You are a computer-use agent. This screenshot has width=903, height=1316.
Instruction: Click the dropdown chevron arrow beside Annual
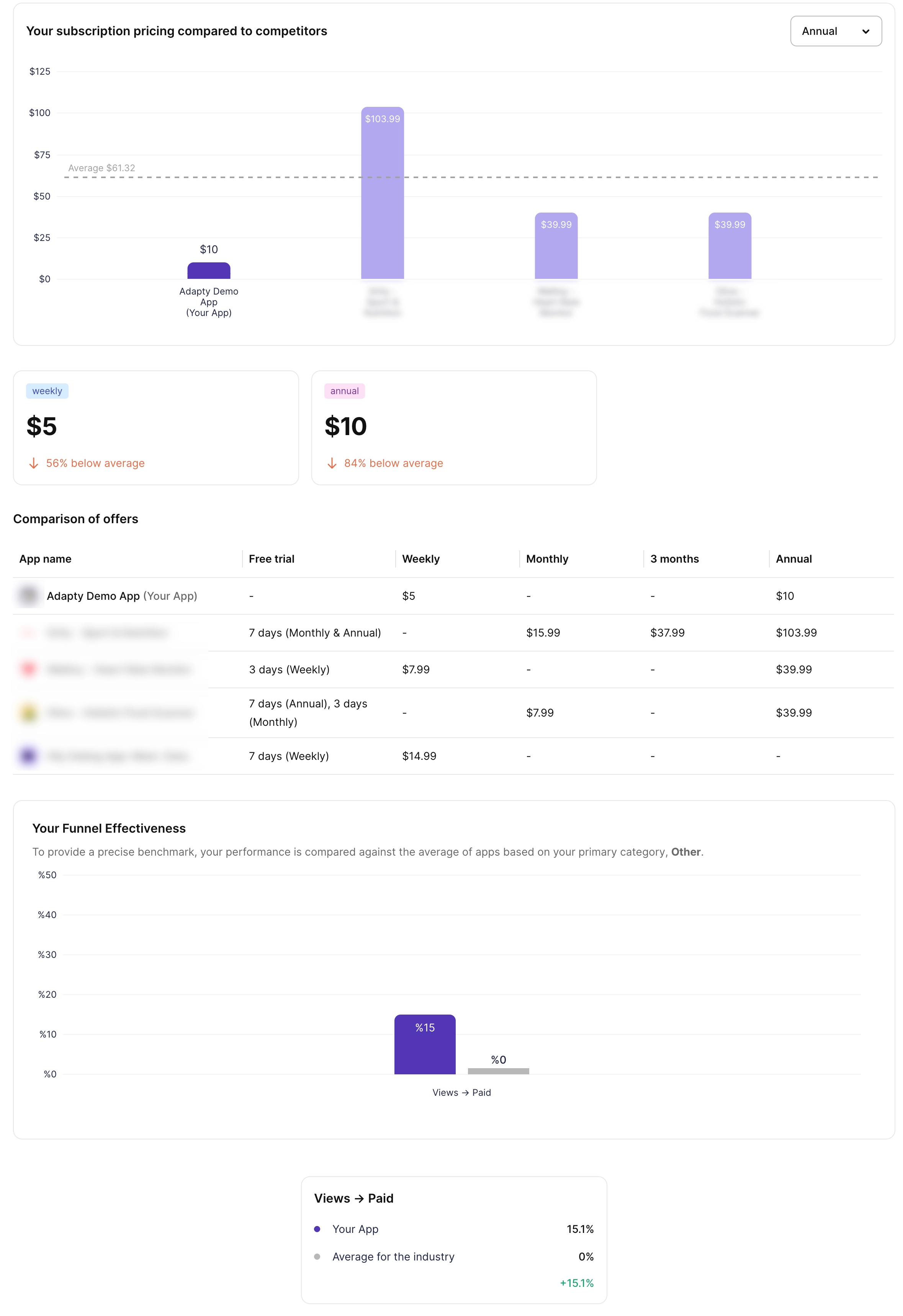point(865,32)
